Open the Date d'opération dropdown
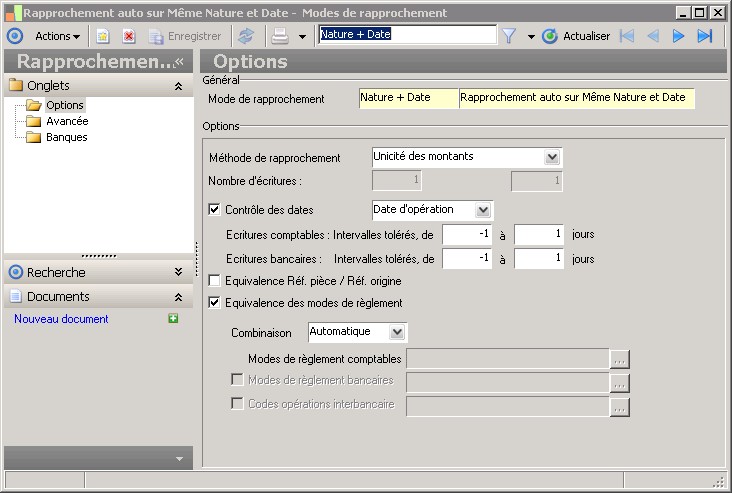Image resolution: width=732 pixels, height=493 pixels. click(x=483, y=210)
